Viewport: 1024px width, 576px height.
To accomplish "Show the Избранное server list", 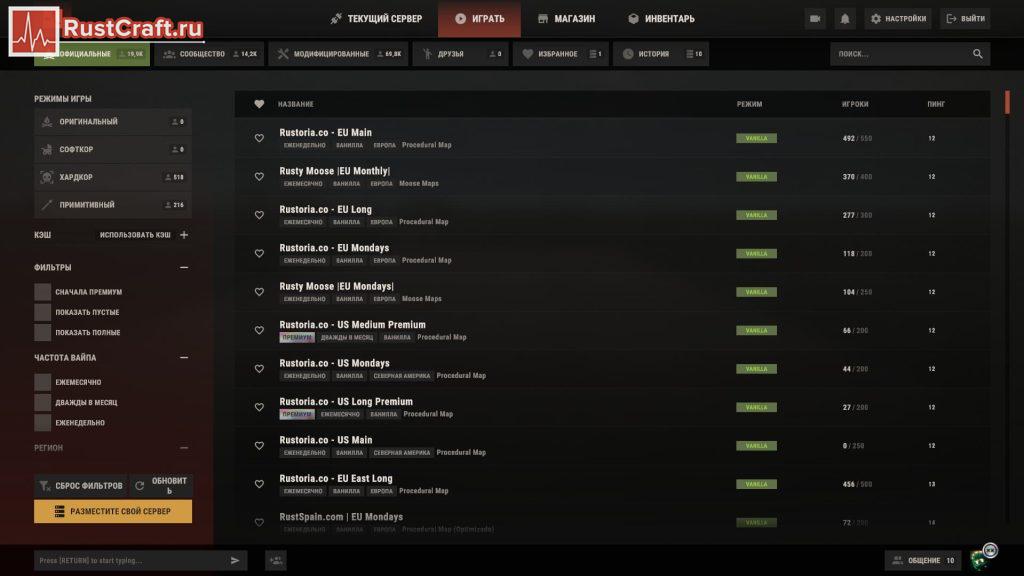I will 561,54.
